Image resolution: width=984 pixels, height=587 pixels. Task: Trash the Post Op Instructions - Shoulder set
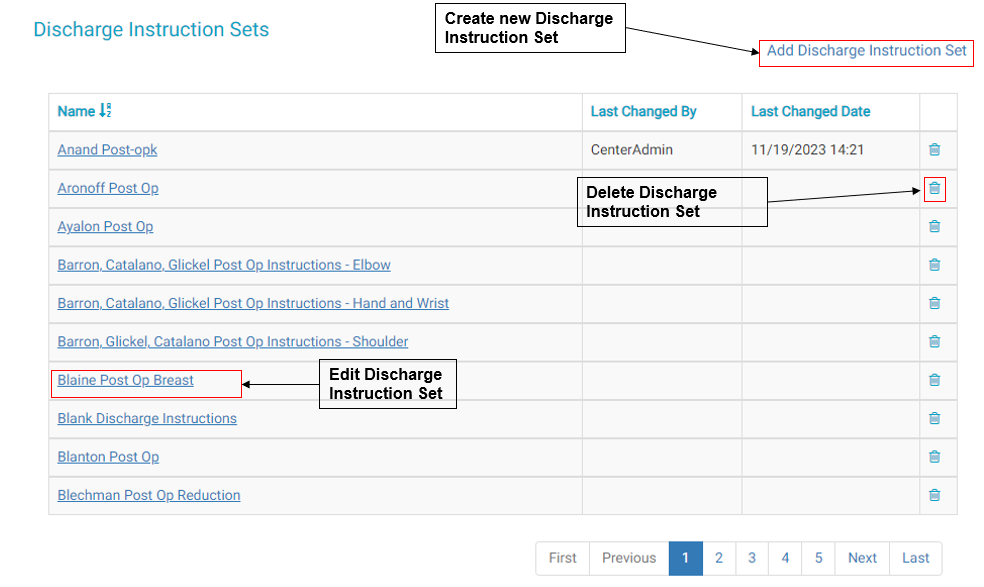click(934, 342)
